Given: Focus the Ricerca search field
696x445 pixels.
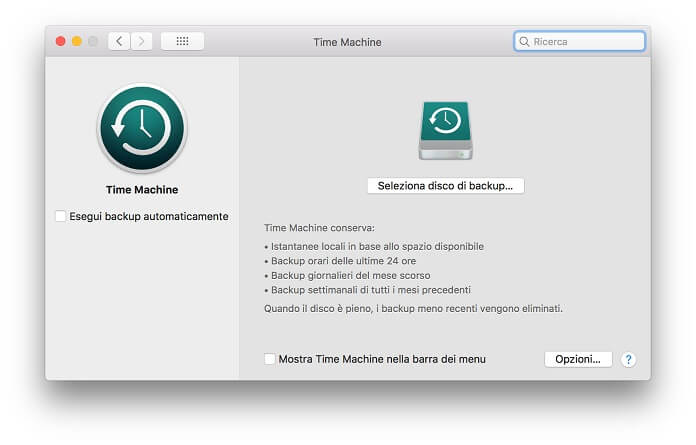Looking at the screenshot, I should point(586,42).
